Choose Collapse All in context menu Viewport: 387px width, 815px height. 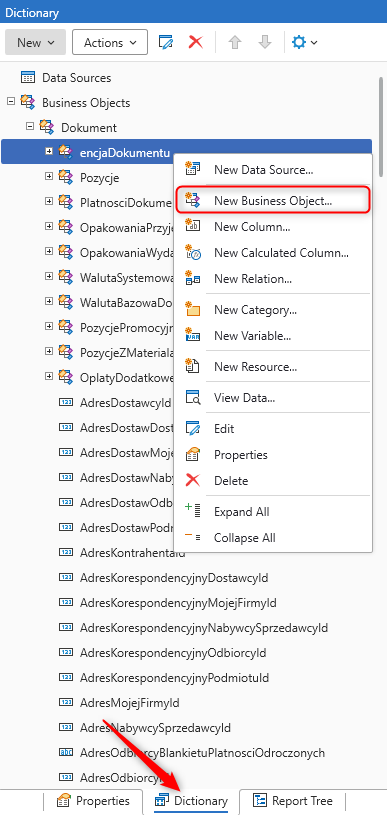[x=273, y=538]
